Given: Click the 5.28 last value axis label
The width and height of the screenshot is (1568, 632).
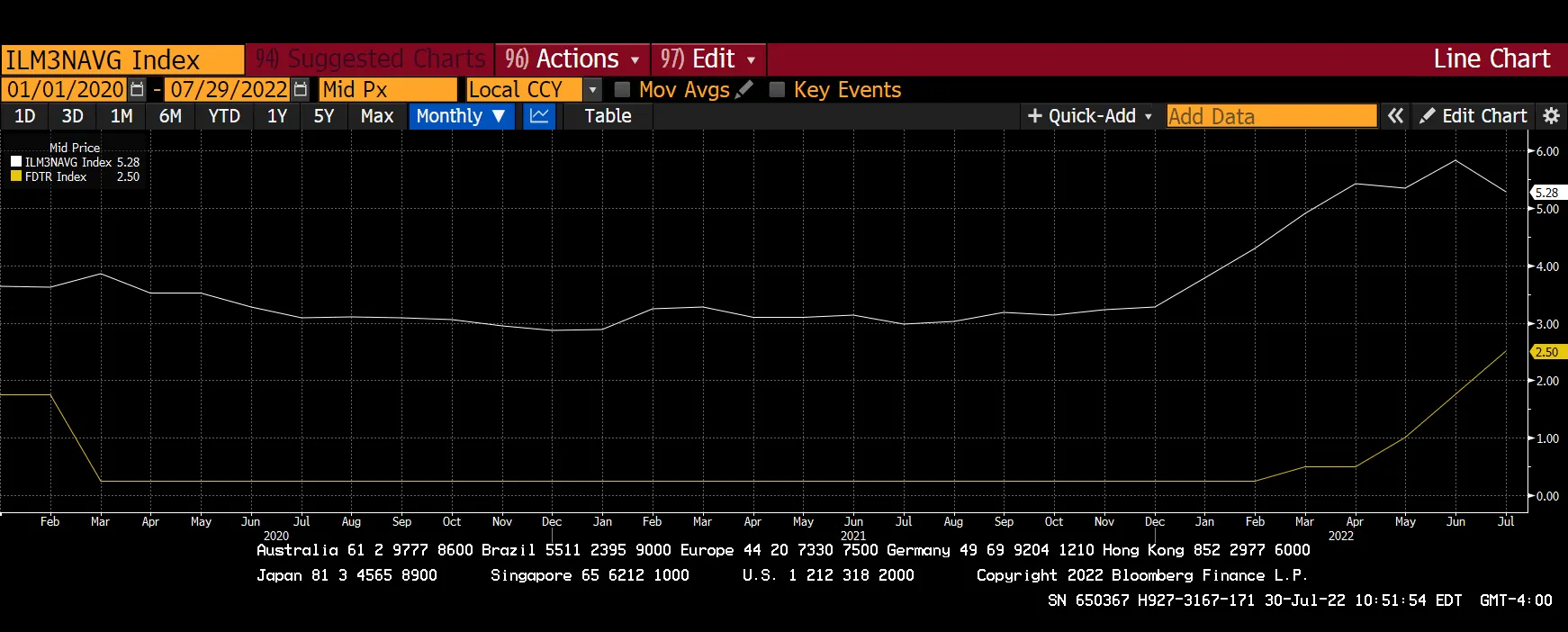Looking at the screenshot, I should pyautogui.click(x=1548, y=193).
